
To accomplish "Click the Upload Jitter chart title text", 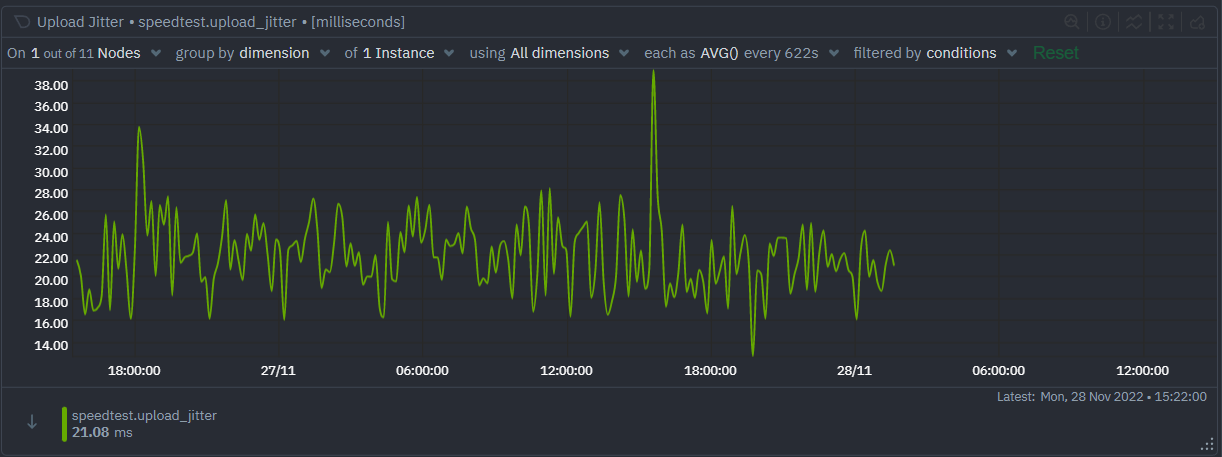I will coord(81,21).
